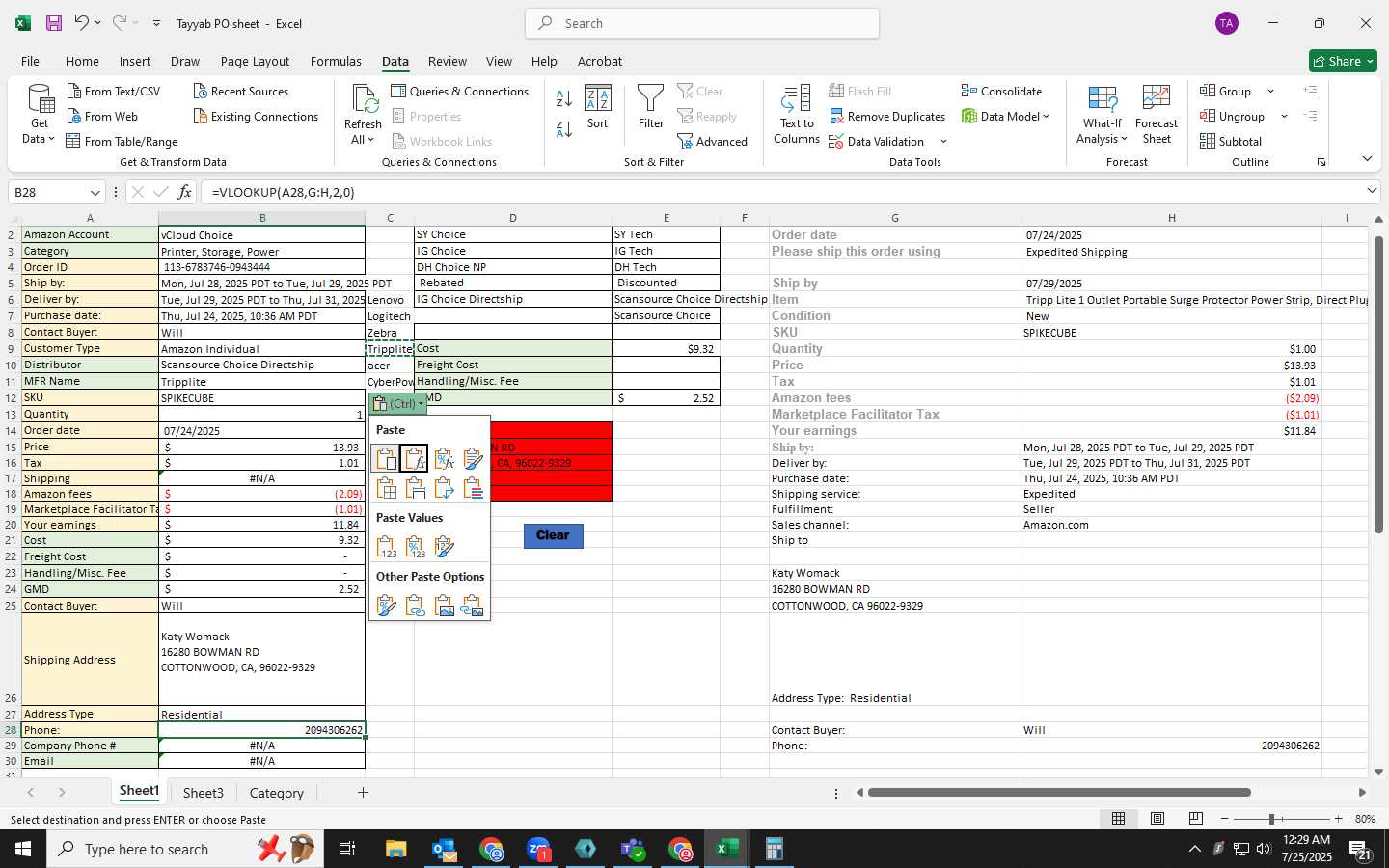
Task: Click Text to Columns button
Action: click(x=797, y=115)
